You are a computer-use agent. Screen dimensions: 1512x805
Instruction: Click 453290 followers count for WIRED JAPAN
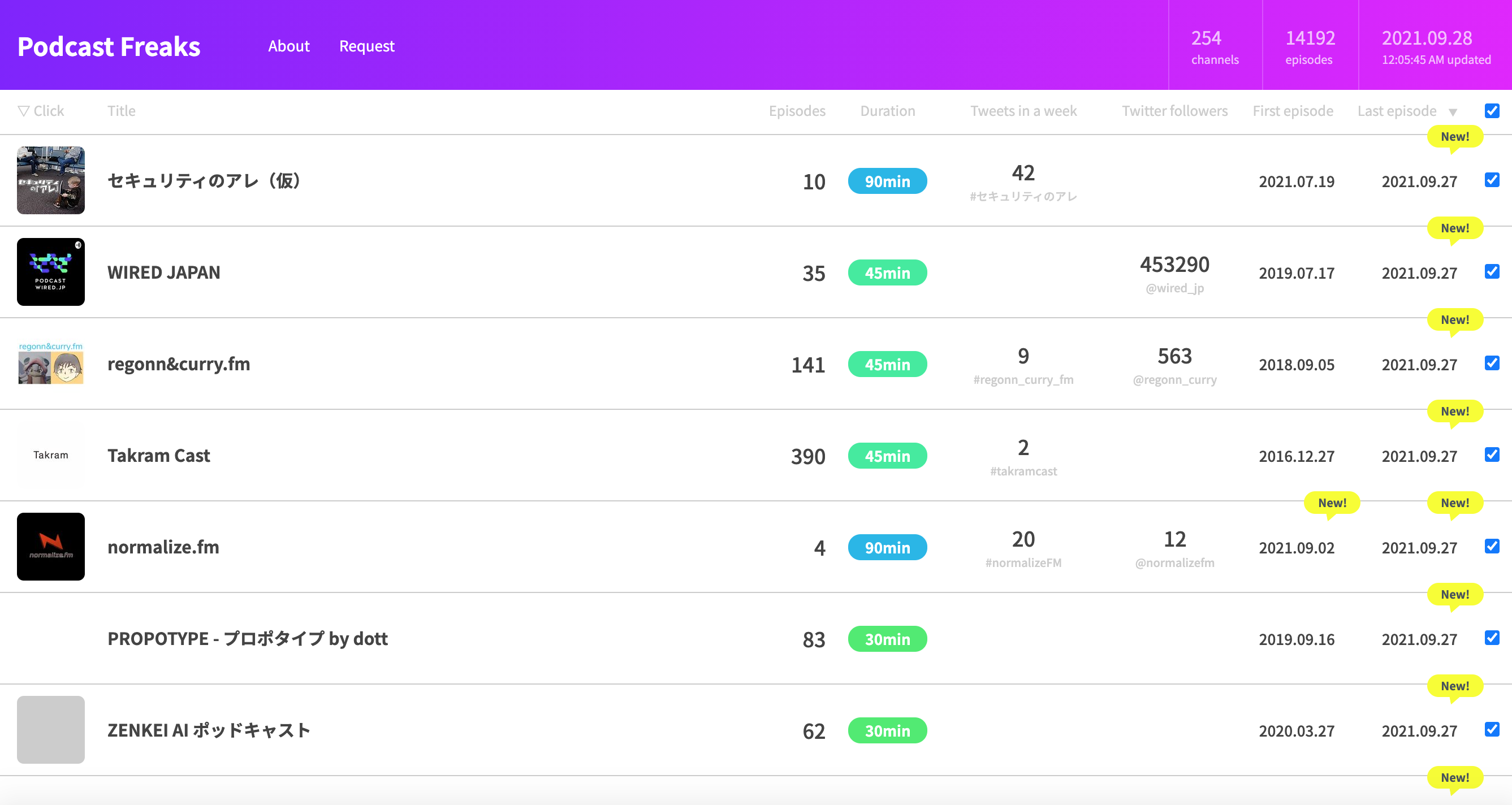tap(1174, 265)
